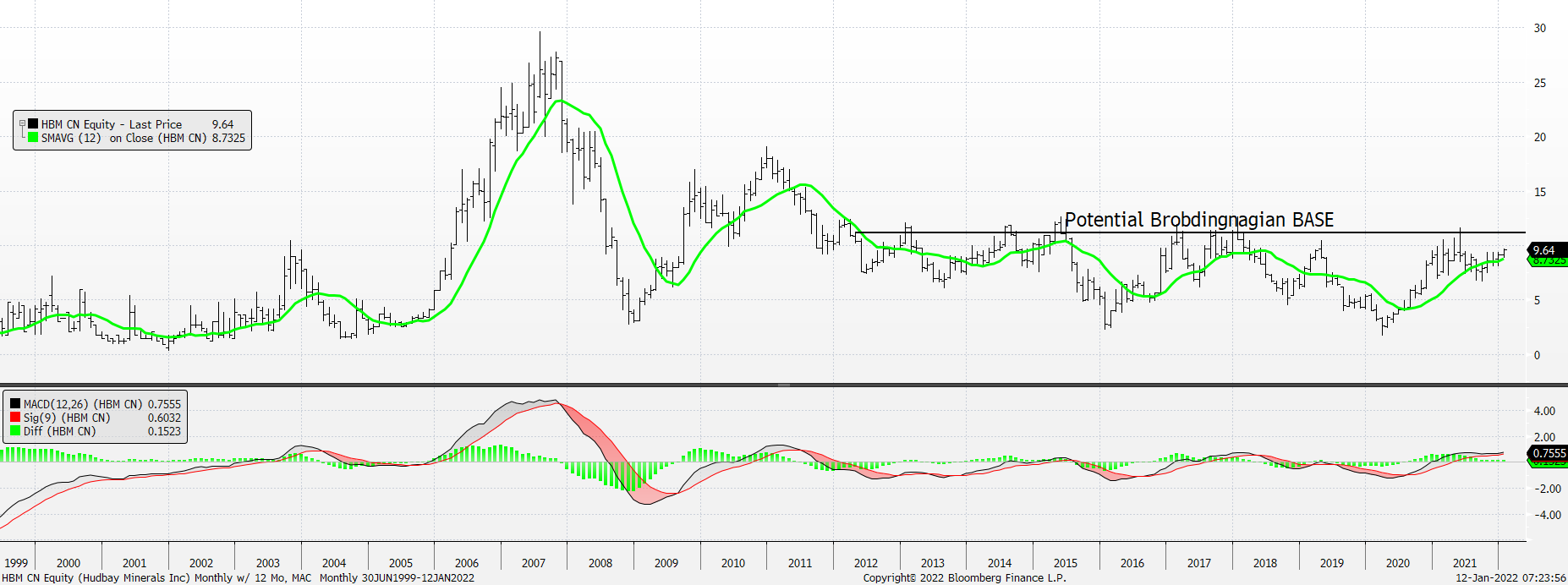
Task: Select the 'HBM CN Equity (Hudbay Minerals Inc)' footer text
Action: tap(96, 578)
